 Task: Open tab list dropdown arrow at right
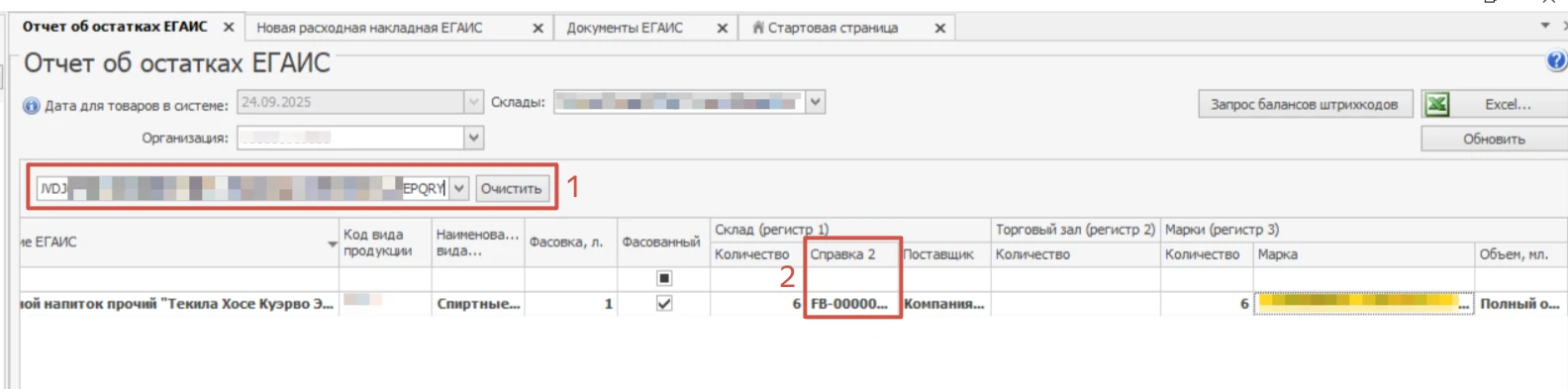(x=1545, y=26)
